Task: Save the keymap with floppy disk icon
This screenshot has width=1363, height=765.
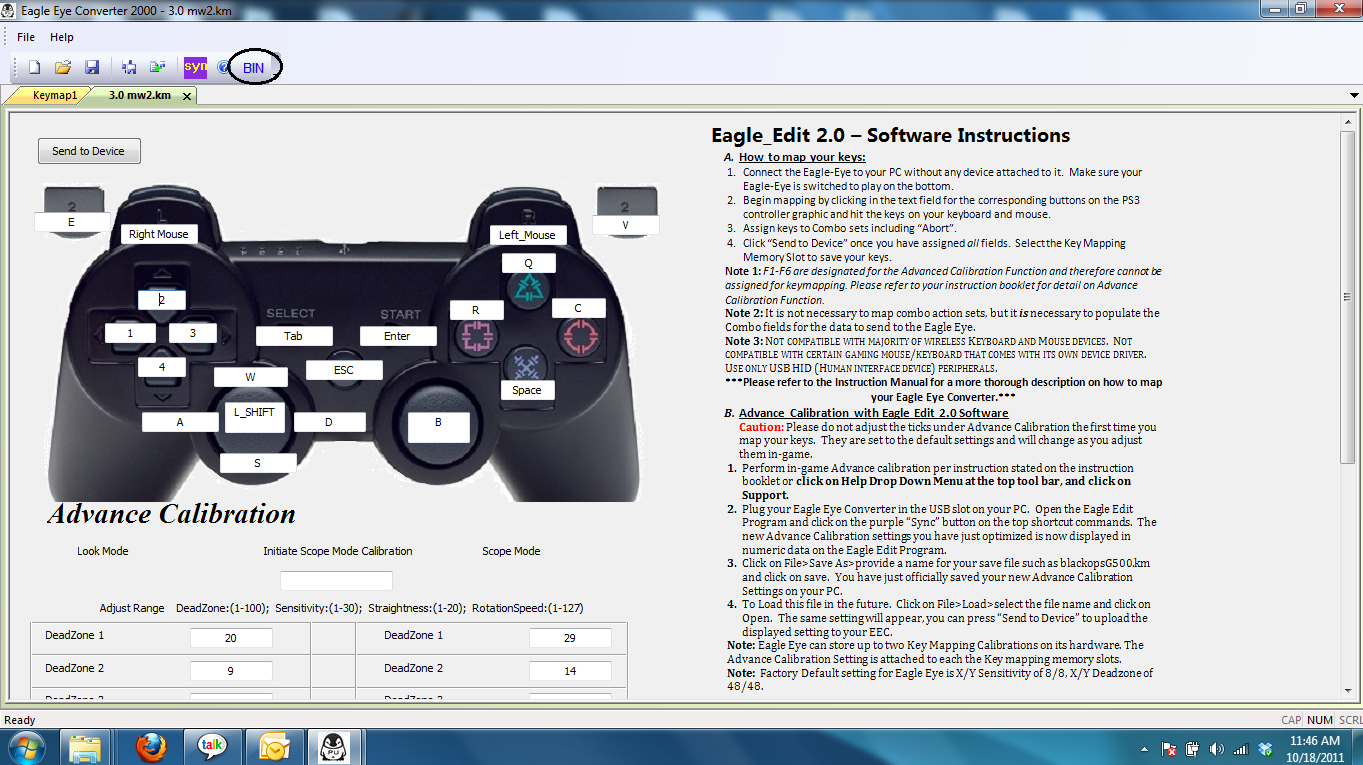Action: [91, 67]
